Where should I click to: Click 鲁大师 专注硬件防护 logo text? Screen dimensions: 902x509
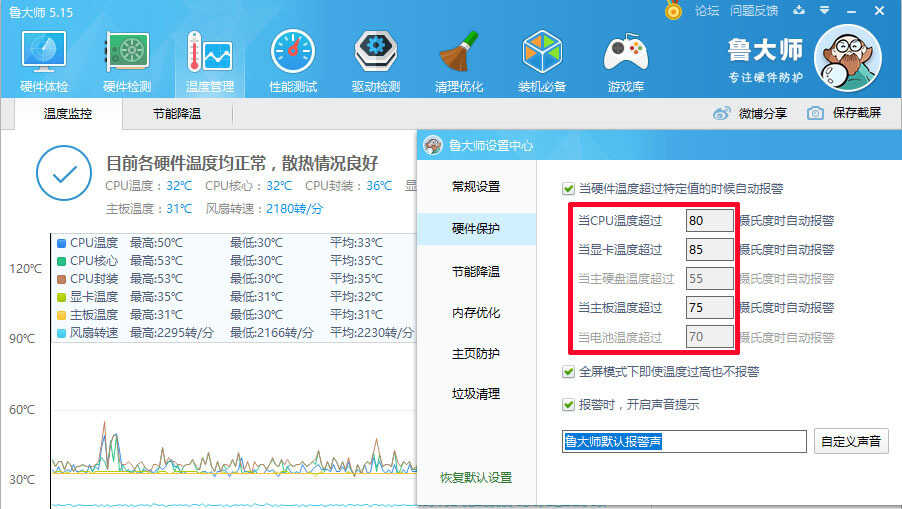pyautogui.click(x=765, y=59)
